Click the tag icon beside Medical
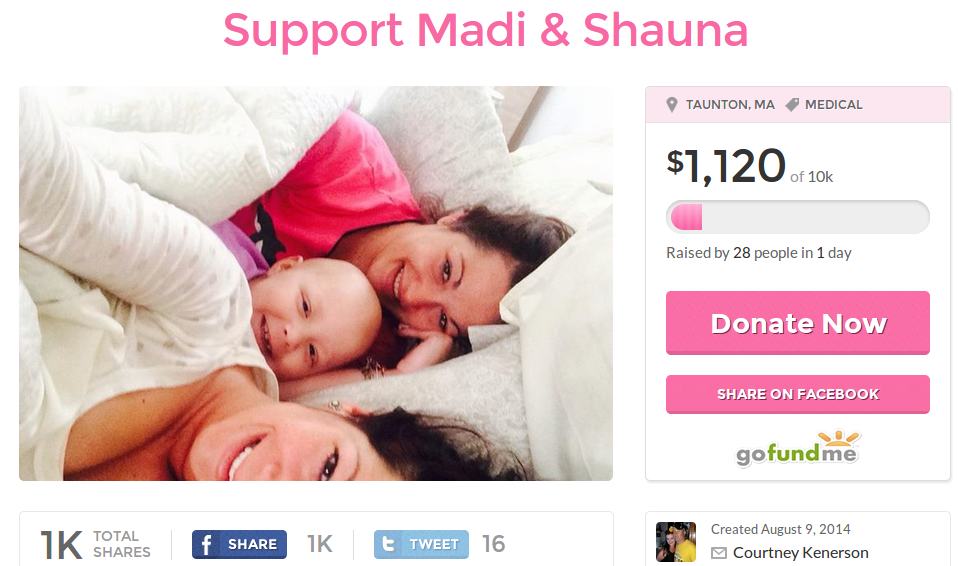 point(792,105)
